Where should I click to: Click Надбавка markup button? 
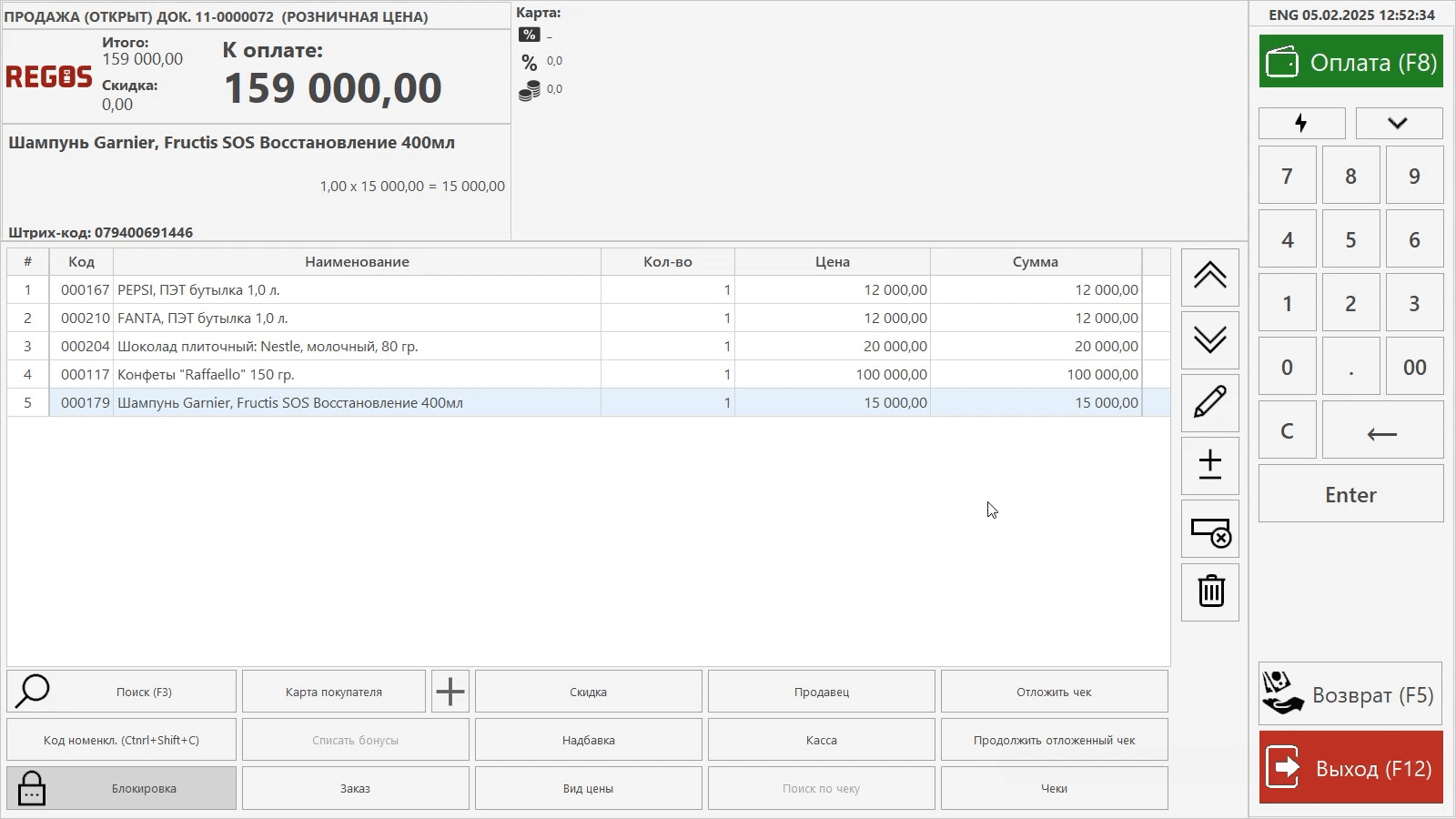pyautogui.click(x=588, y=740)
